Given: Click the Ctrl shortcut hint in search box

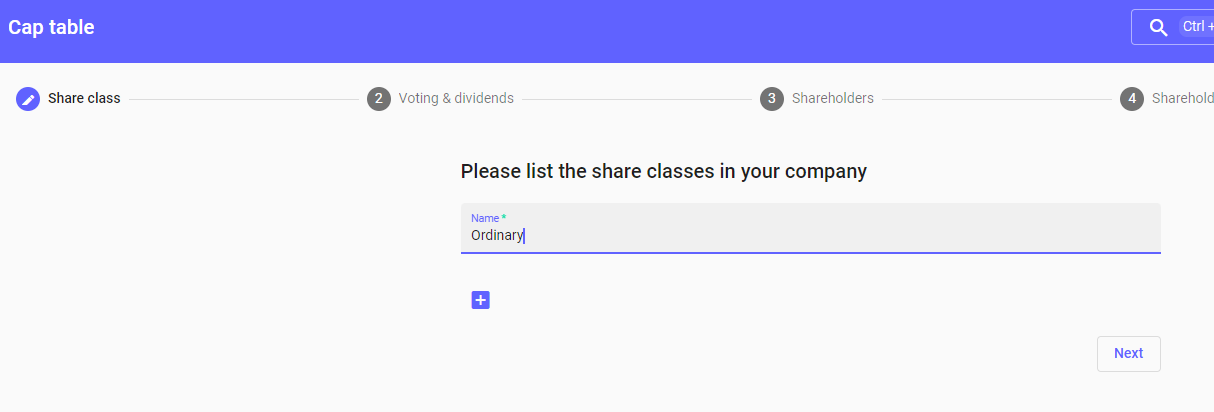Looking at the screenshot, I should [x=1196, y=28].
